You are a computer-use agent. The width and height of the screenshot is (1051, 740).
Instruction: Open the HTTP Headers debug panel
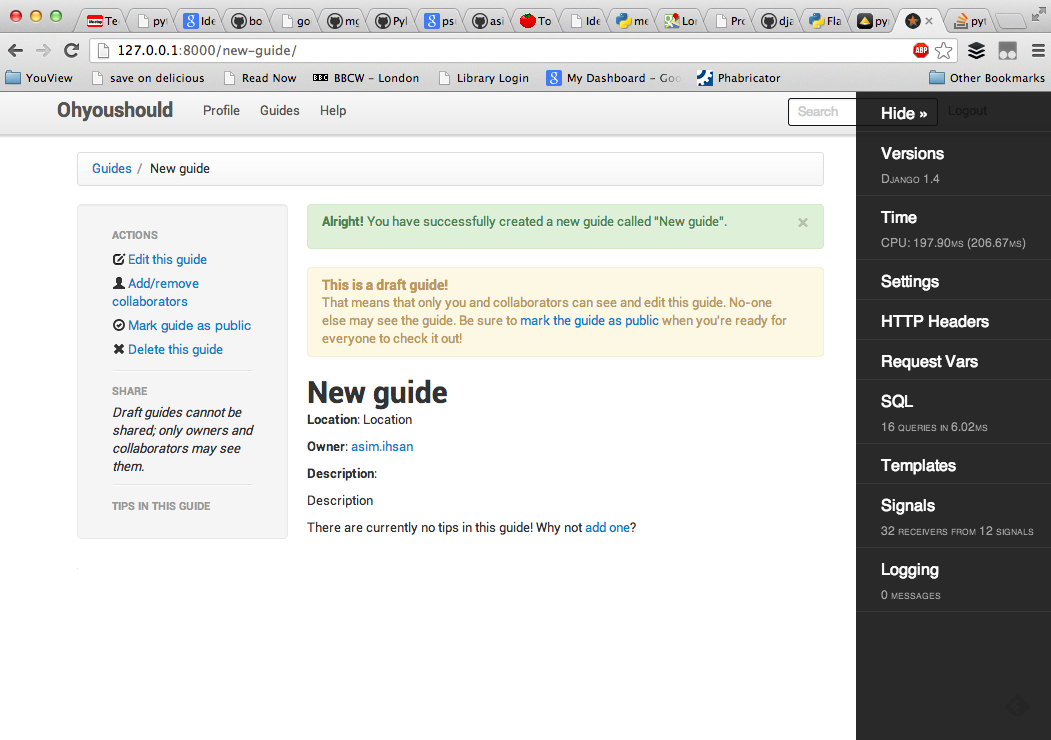coord(953,320)
